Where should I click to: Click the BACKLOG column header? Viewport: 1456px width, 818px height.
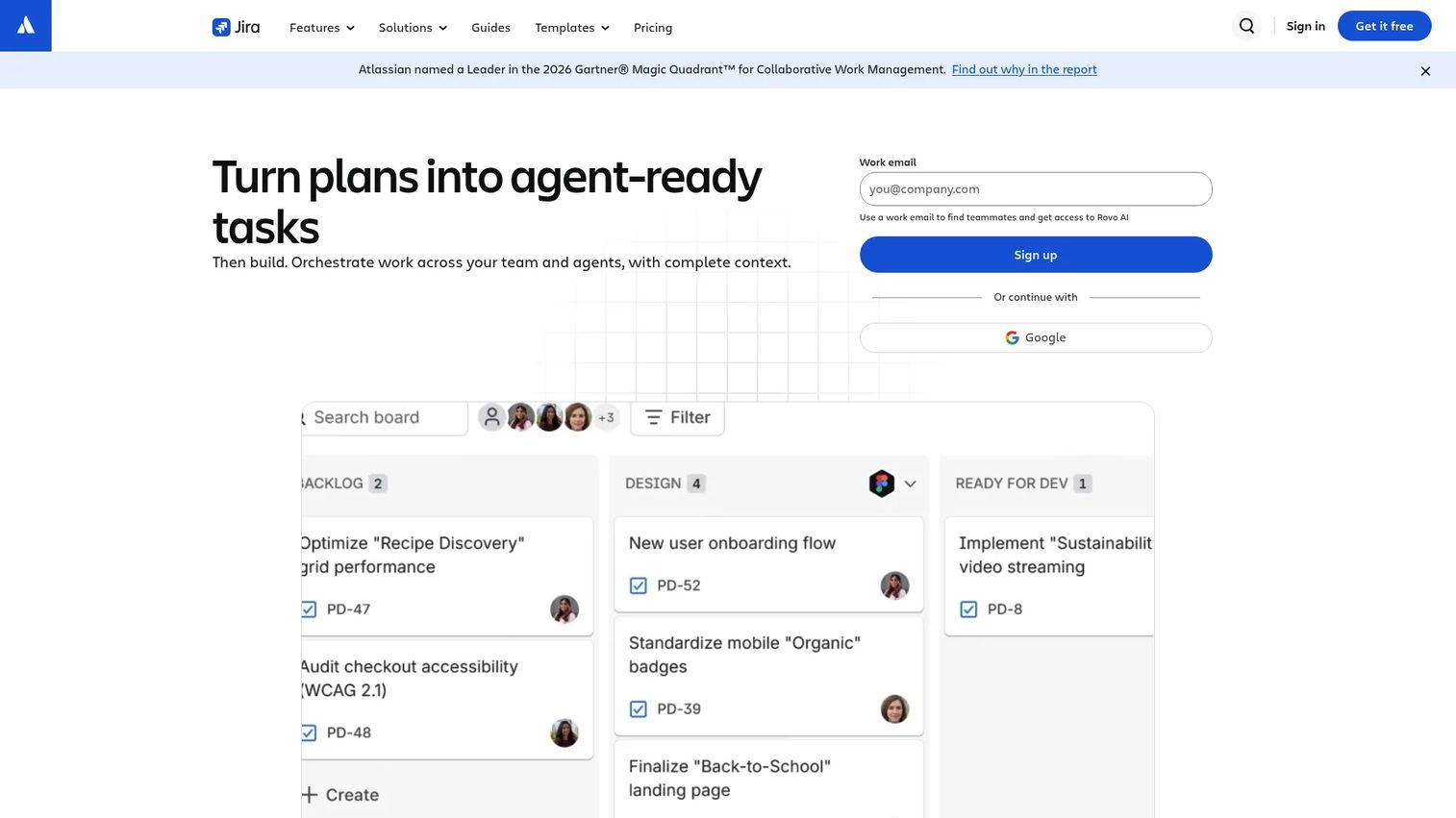[332, 483]
